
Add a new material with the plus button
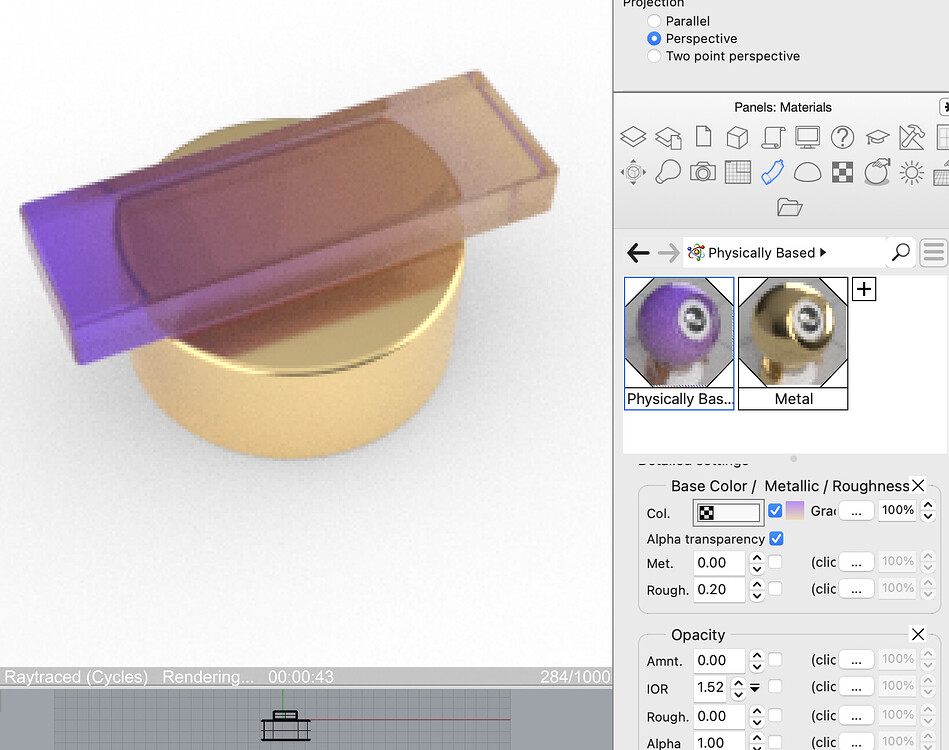[x=862, y=289]
